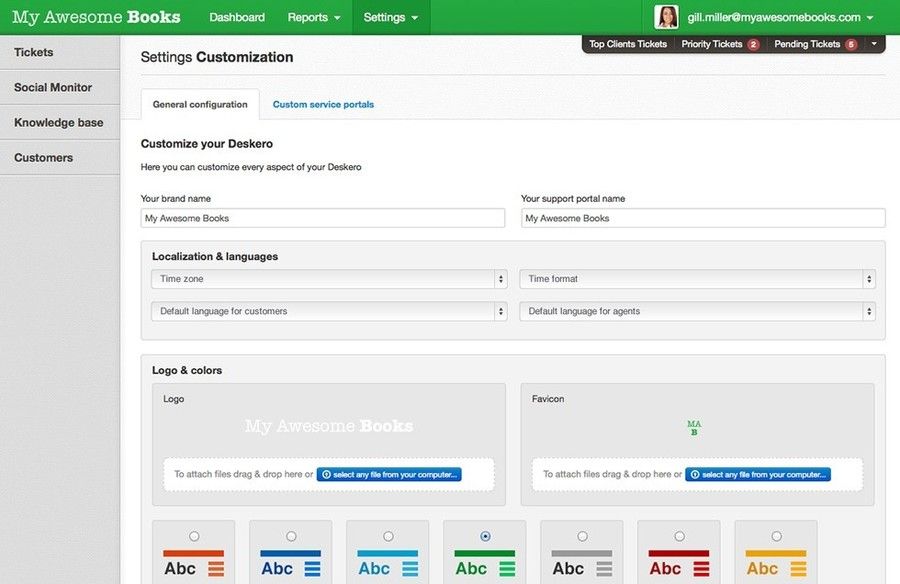The height and width of the screenshot is (584, 900).
Task: Click the orange theme hamburger icon
Action: (216, 568)
